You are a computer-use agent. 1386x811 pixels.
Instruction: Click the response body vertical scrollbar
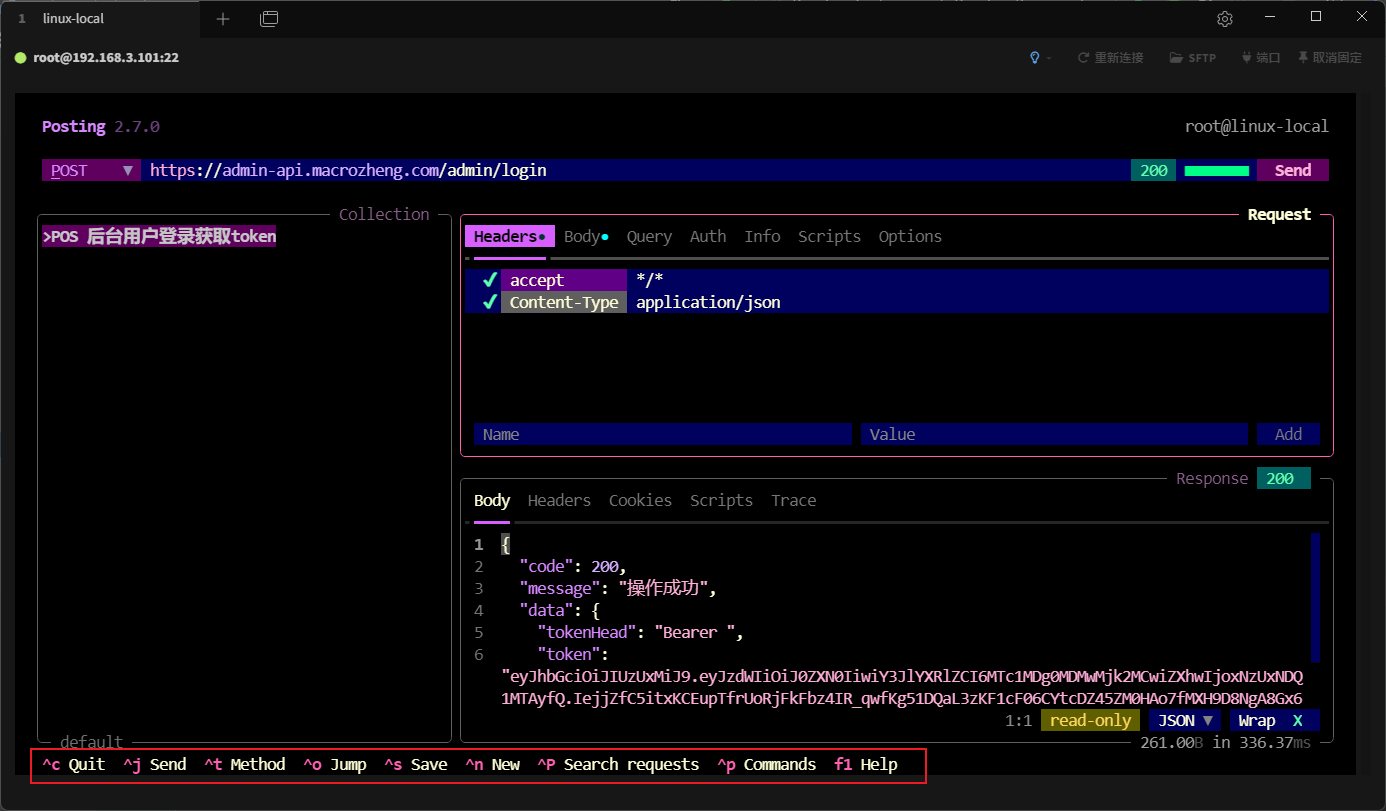(1315, 597)
